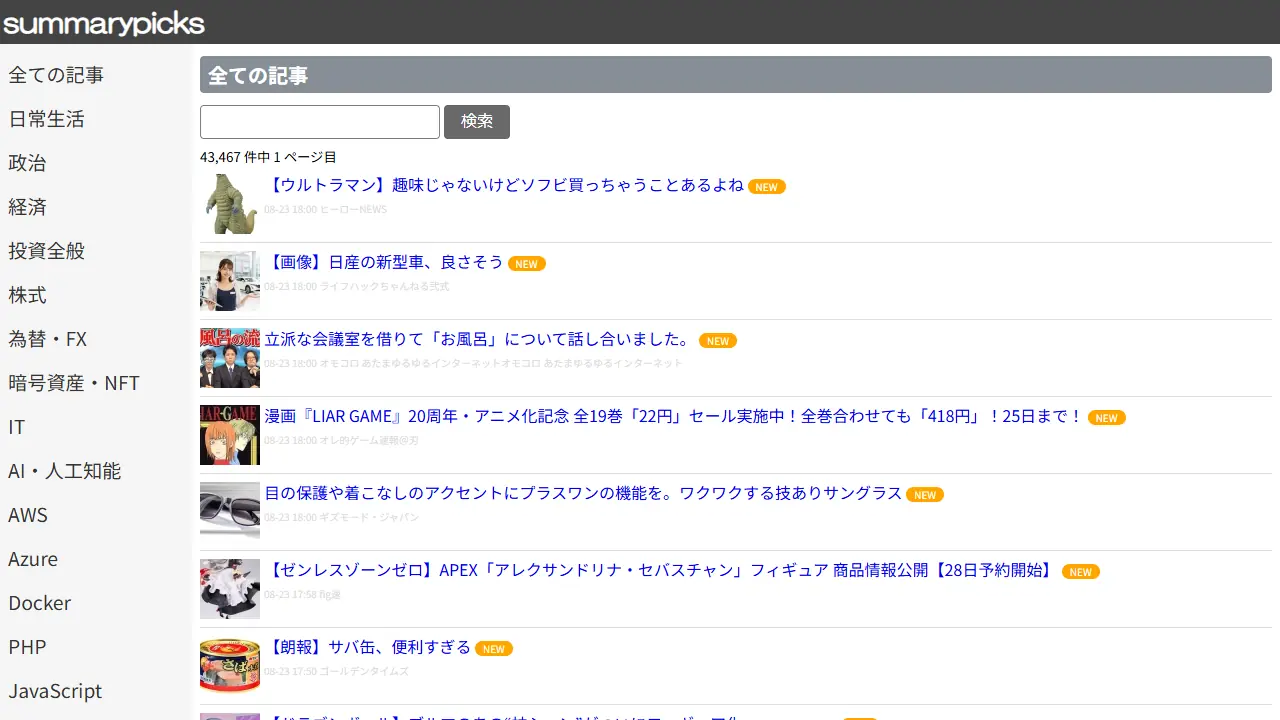This screenshot has width=1280, height=720.
Task: Open the Ultraman monster figure thumbnail
Action: tap(230, 204)
